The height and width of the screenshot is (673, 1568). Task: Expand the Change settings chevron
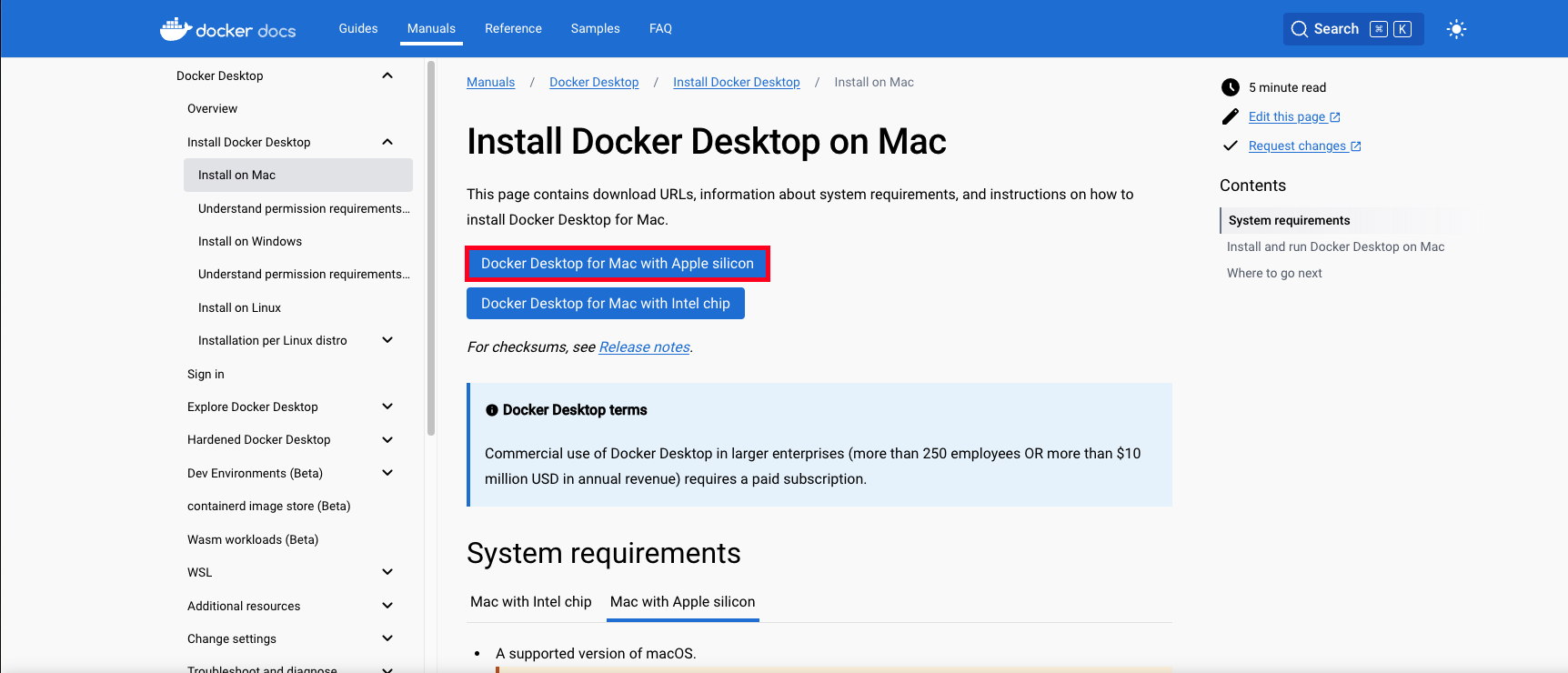pos(387,638)
